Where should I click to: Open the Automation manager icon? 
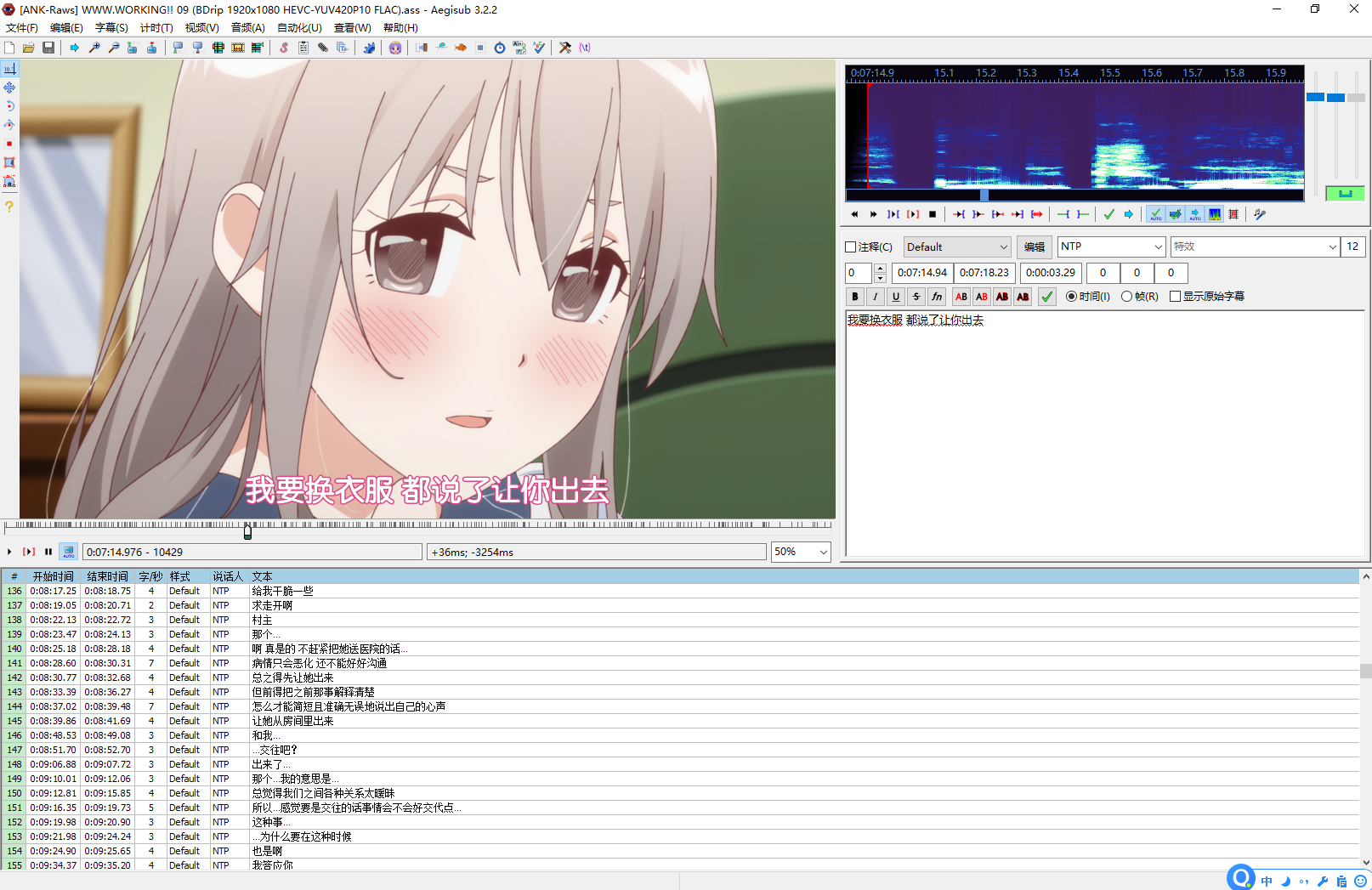click(x=369, y=48)
